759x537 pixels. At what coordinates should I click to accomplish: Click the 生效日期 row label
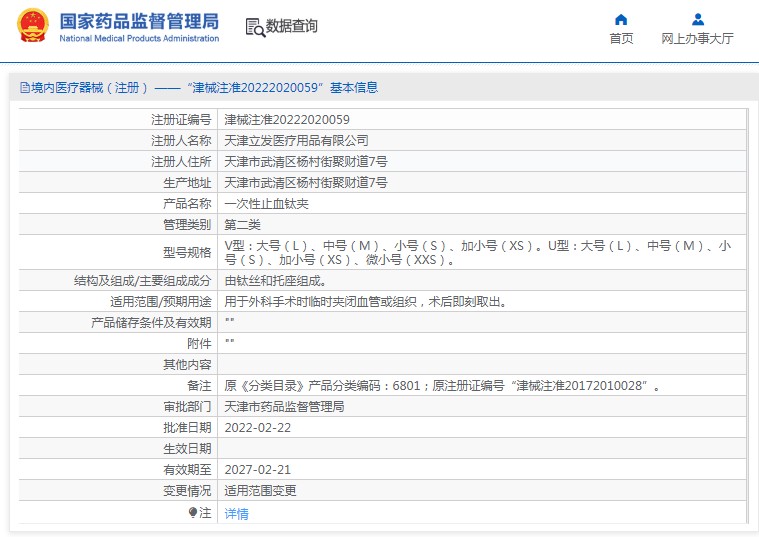tap(187, 449)
